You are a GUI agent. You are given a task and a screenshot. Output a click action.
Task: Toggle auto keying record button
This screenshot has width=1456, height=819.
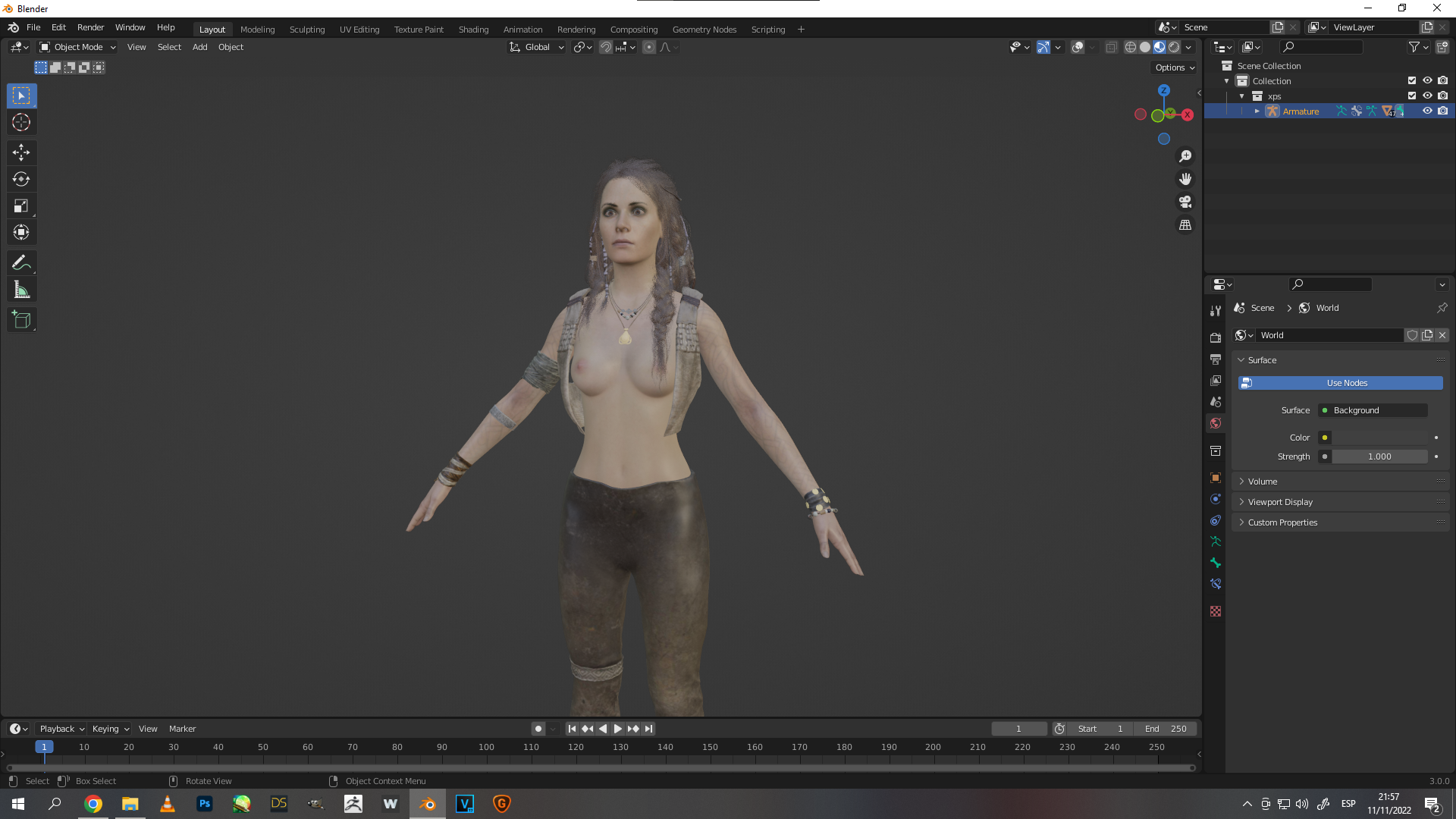point(538,729)
